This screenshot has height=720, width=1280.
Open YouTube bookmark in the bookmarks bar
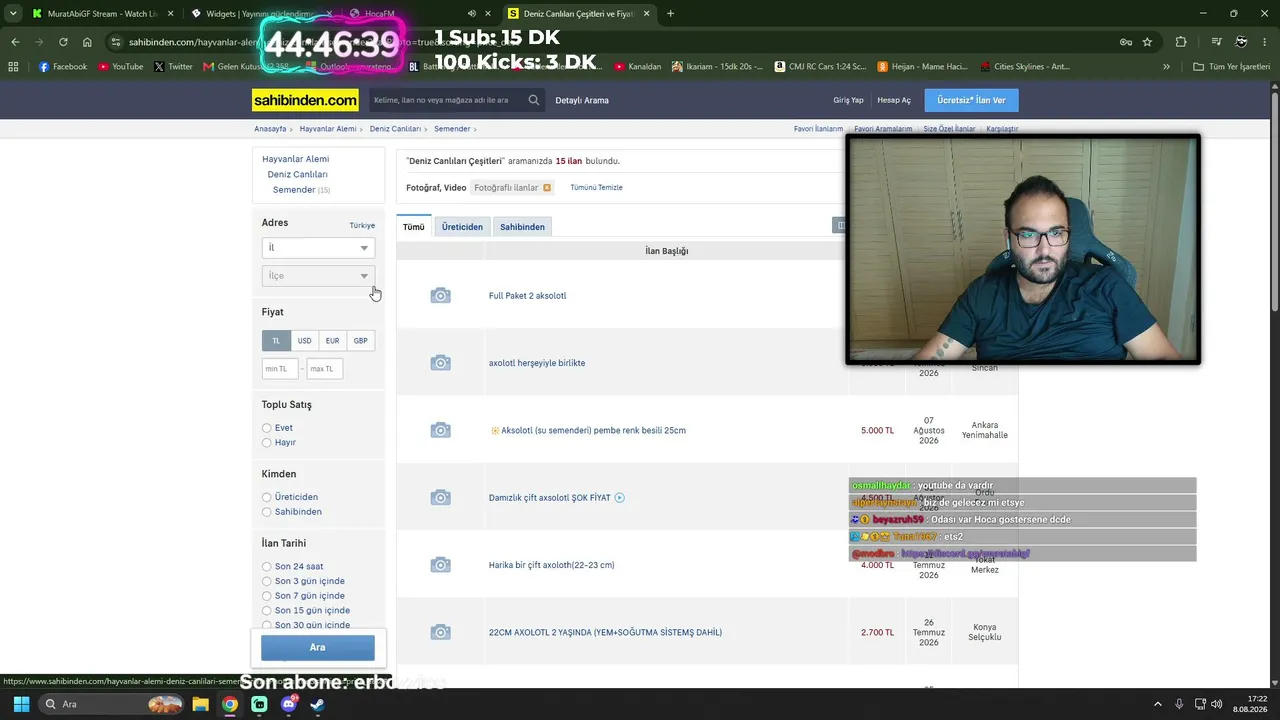click(x=121, y=67)
